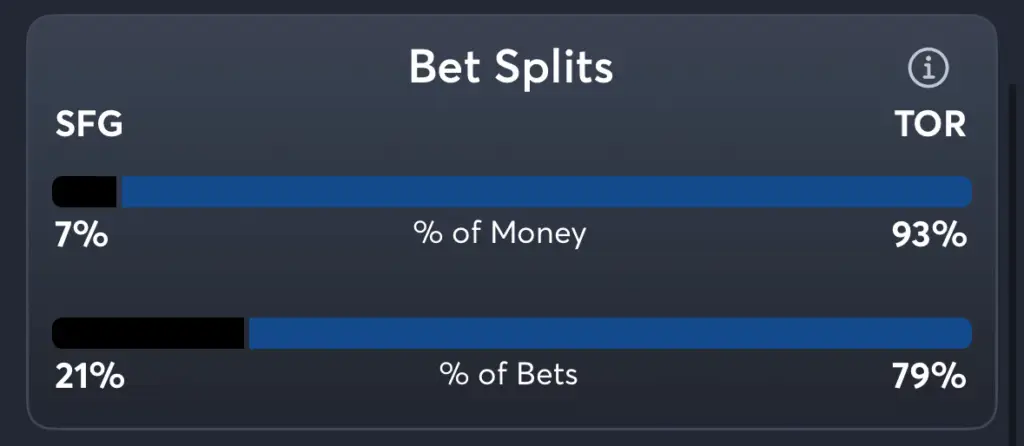Image resolution: width=1024 pixels, height=446 pixels.
Task: Click the black SFG money bar segment
Action: pos(84,192)
